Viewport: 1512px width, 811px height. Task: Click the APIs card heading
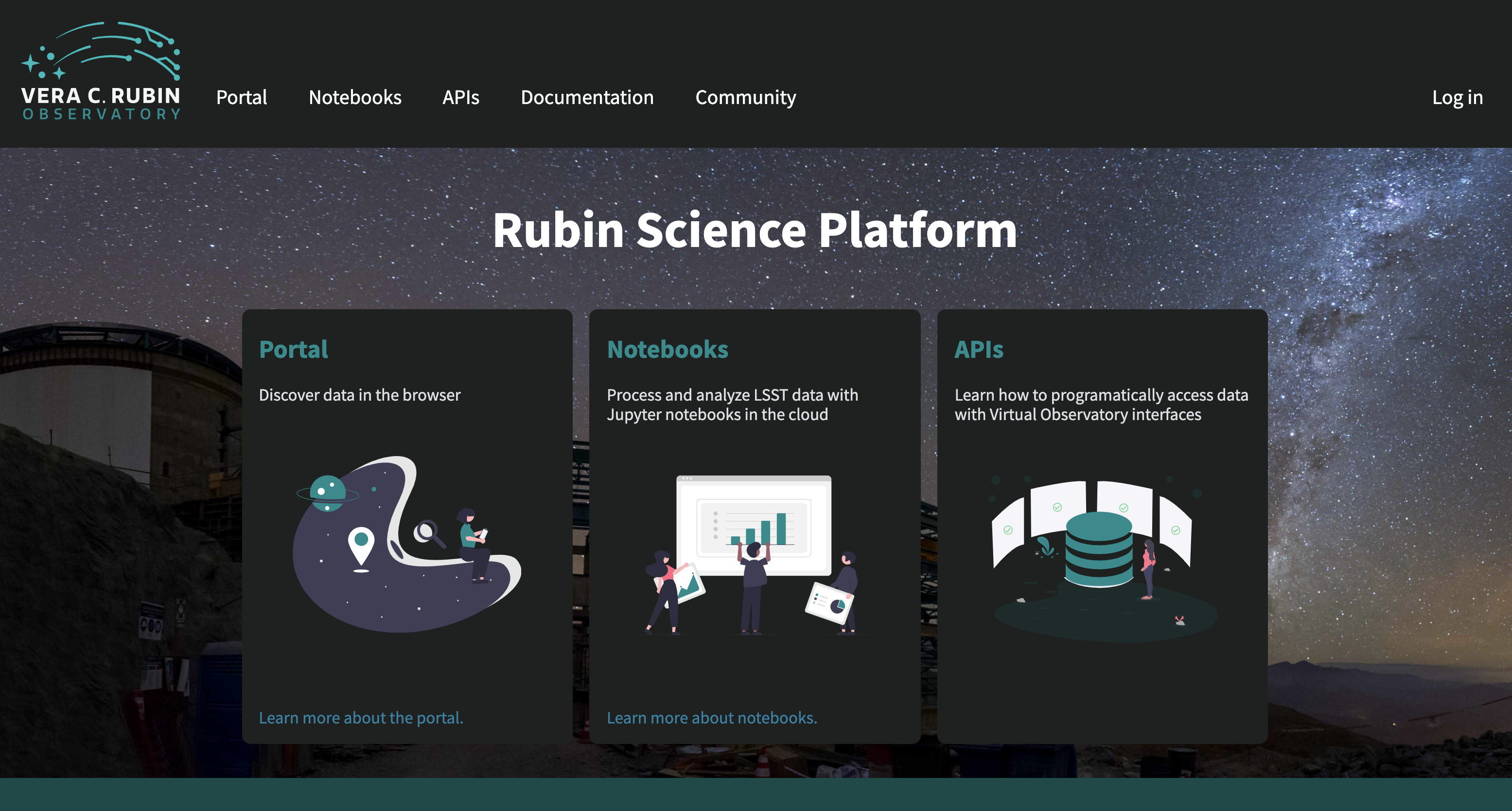point(979,349)
